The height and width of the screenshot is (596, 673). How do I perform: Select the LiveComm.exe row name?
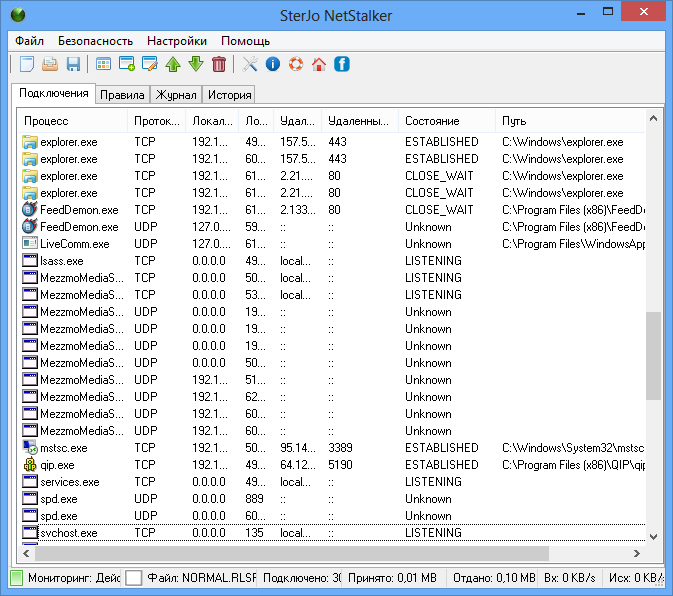(x=75, y=244)
